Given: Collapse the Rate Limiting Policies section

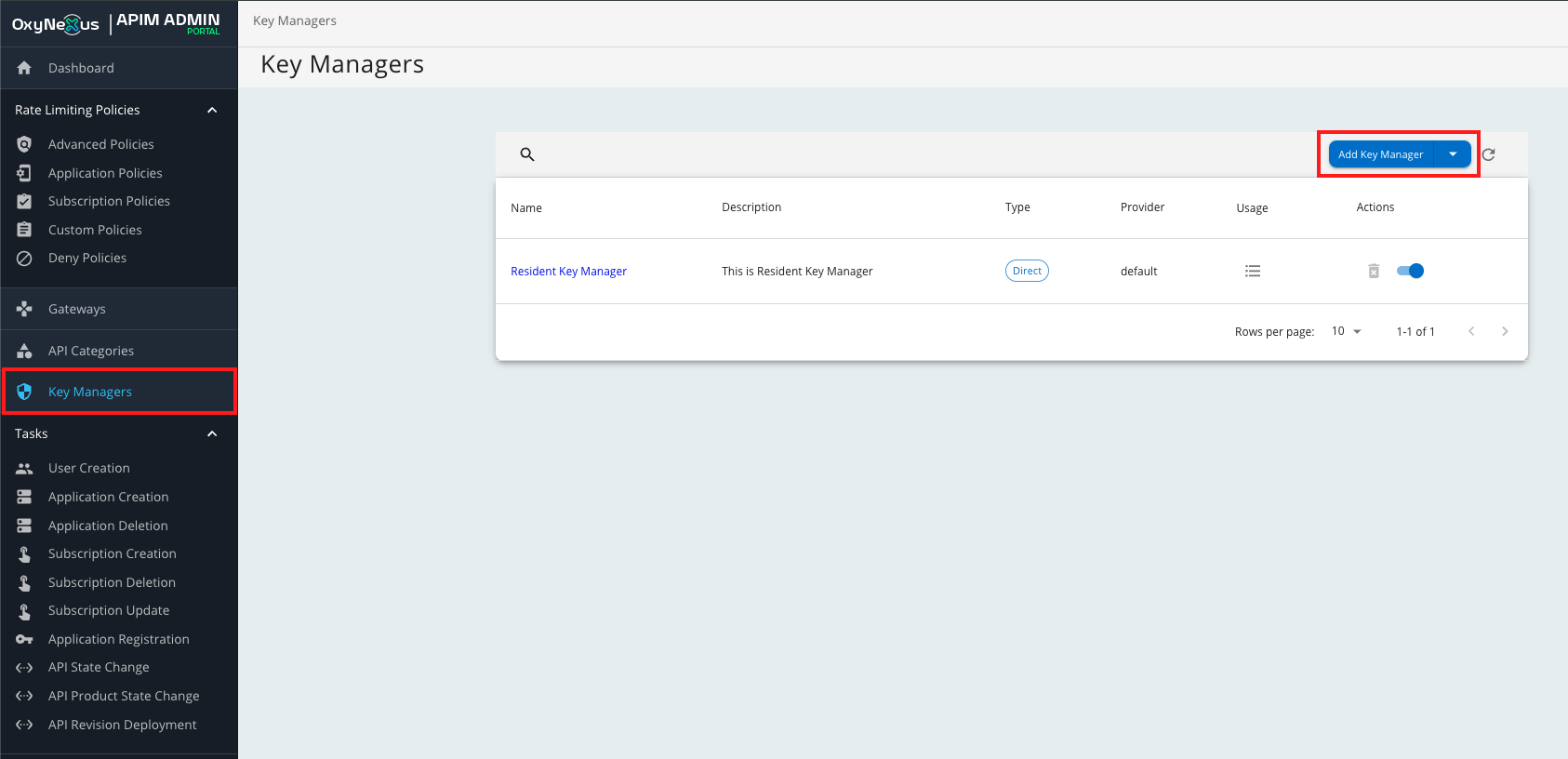Looking at the screenshot, I should 212,110.
